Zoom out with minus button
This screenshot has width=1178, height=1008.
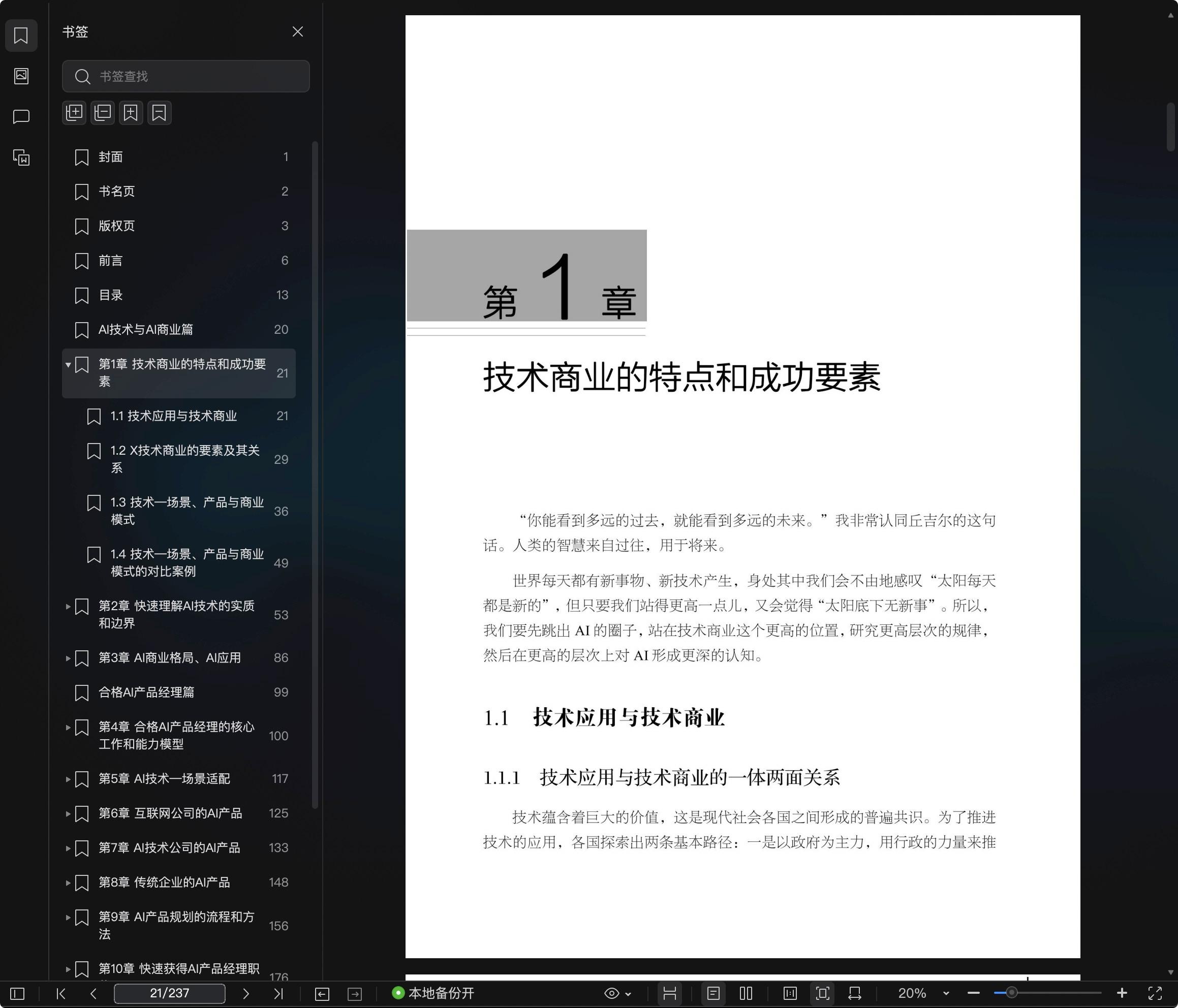973,994
